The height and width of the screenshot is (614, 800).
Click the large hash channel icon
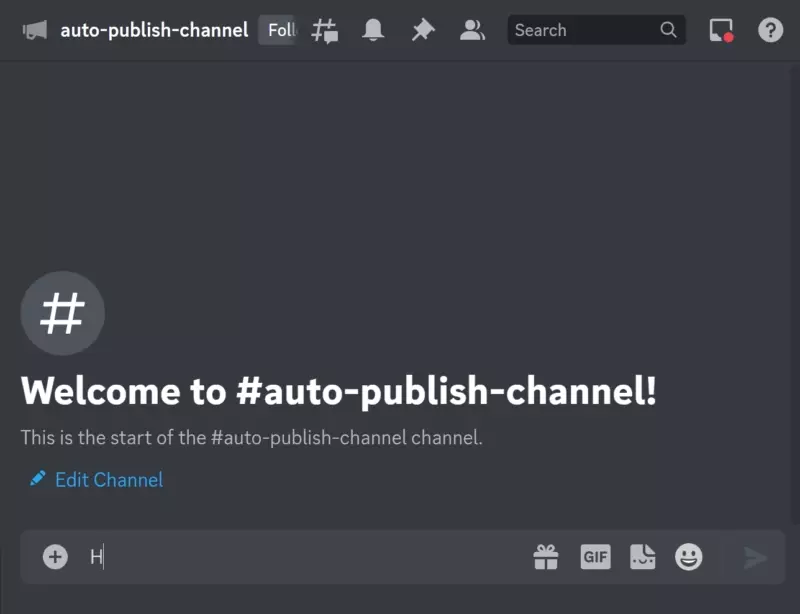pyautogui.click(x=62, y=313)
